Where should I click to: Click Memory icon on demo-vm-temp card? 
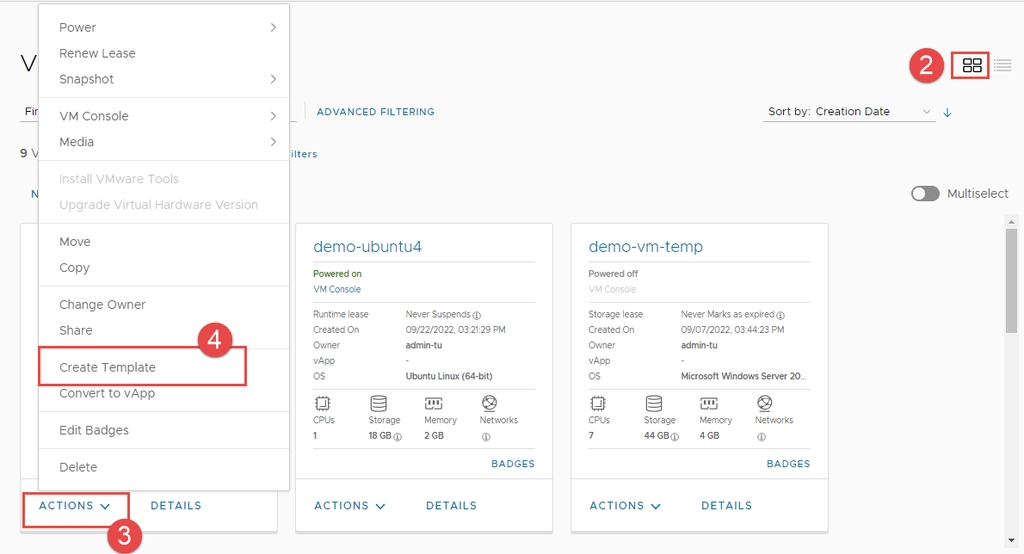click(709, 404)
